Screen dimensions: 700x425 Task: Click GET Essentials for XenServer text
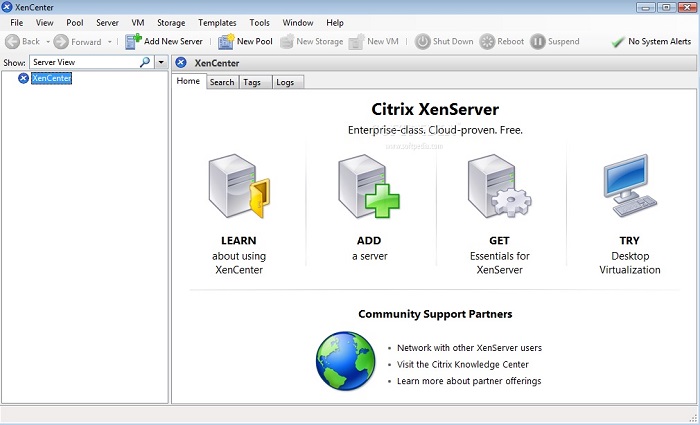500,255
